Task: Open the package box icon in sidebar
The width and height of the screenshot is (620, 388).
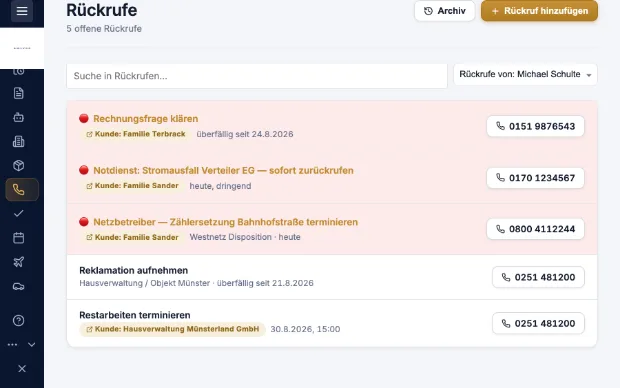Action: tap(19, 166)
